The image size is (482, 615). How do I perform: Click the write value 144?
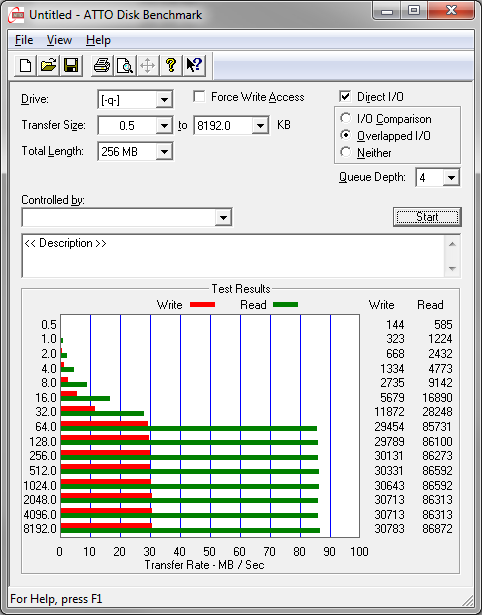coord(395,325)
